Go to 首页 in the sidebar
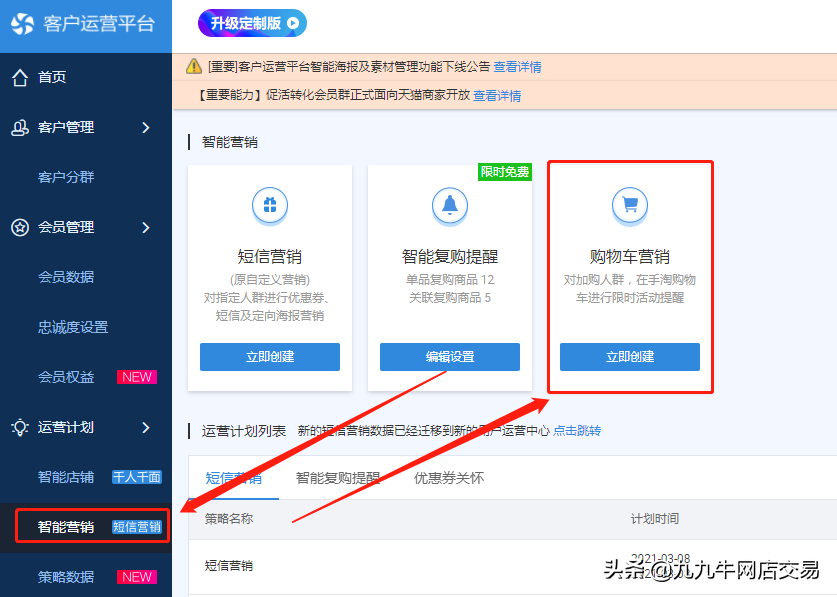This screenshot has width=837, height=597. coord(52,77)
